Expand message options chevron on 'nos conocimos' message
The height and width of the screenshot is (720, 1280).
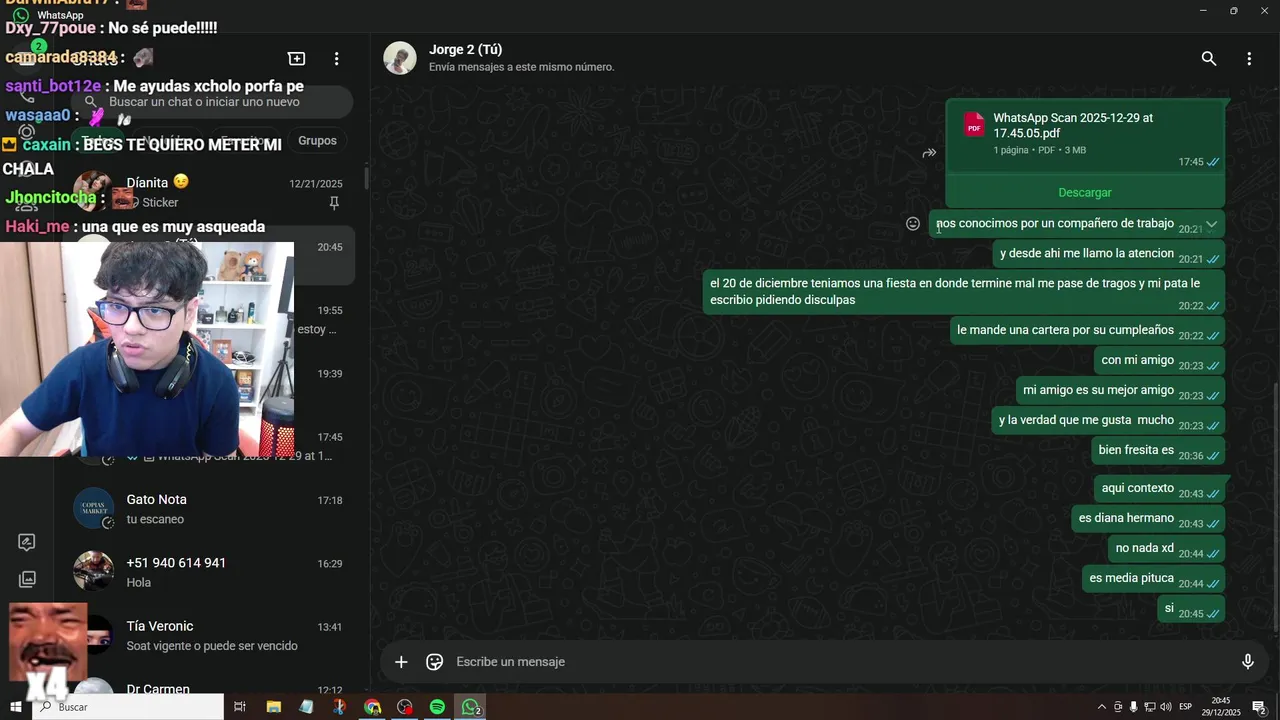[1211, 224]
